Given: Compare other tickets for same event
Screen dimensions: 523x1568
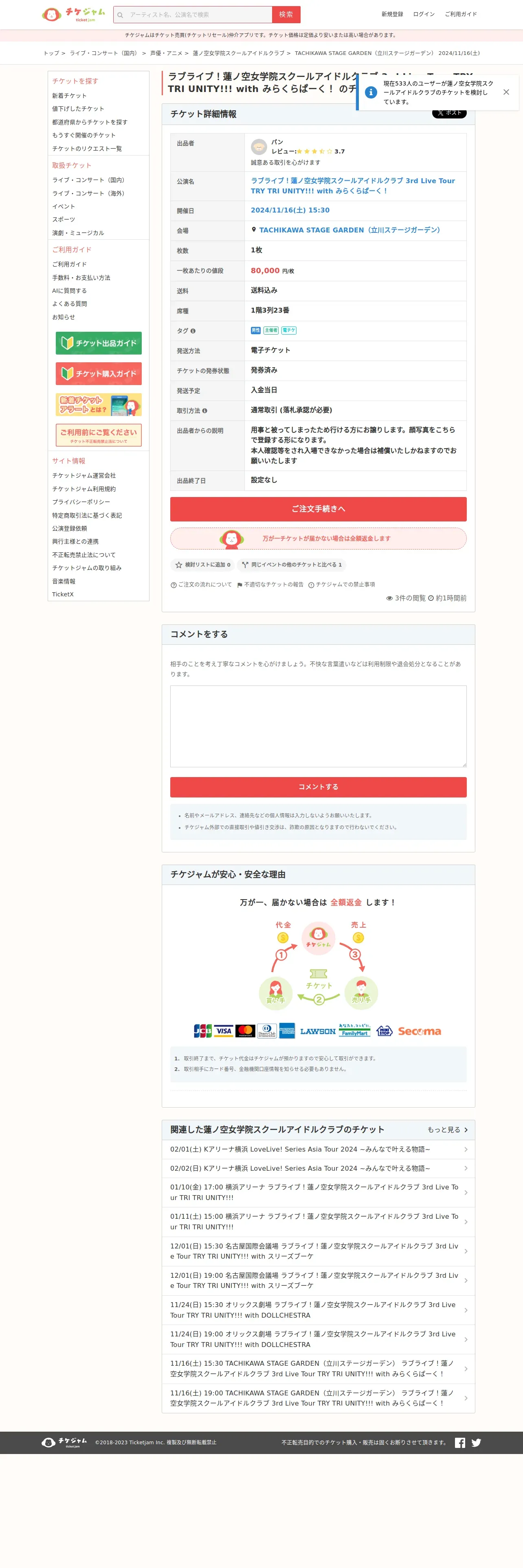Looking at the screenshot, I should [x=292, y=565].
